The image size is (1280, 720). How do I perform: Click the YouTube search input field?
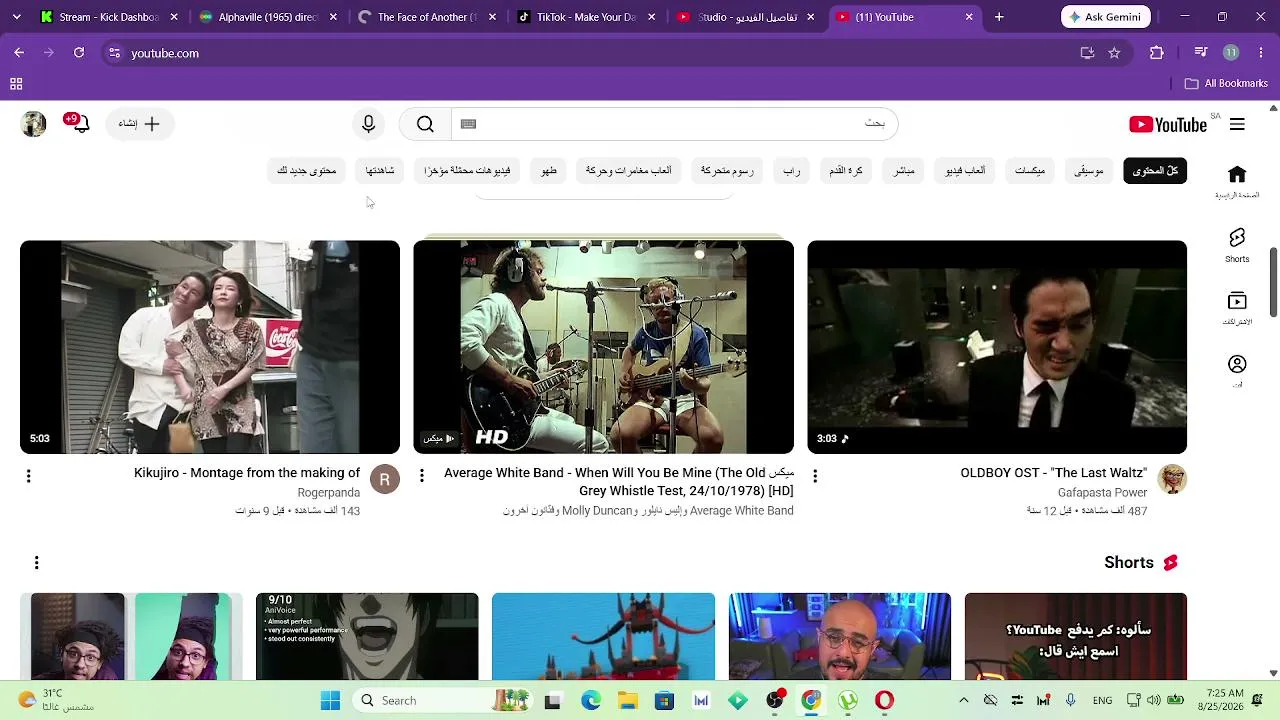coord(675,124)
